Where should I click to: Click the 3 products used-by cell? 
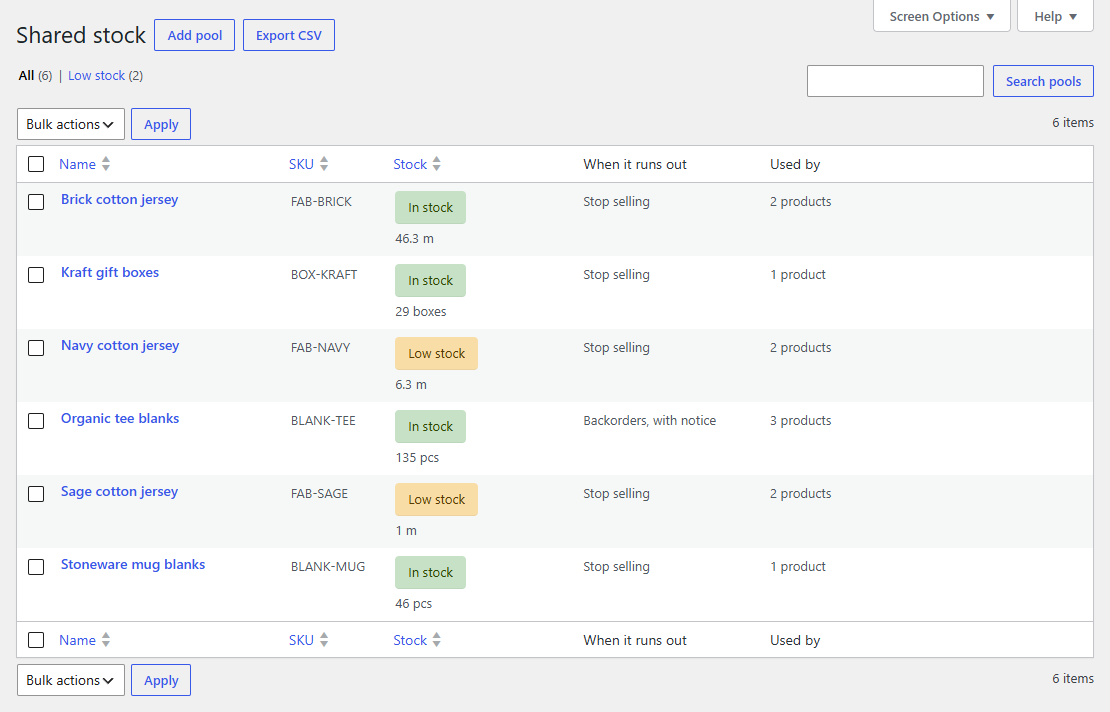801,420
